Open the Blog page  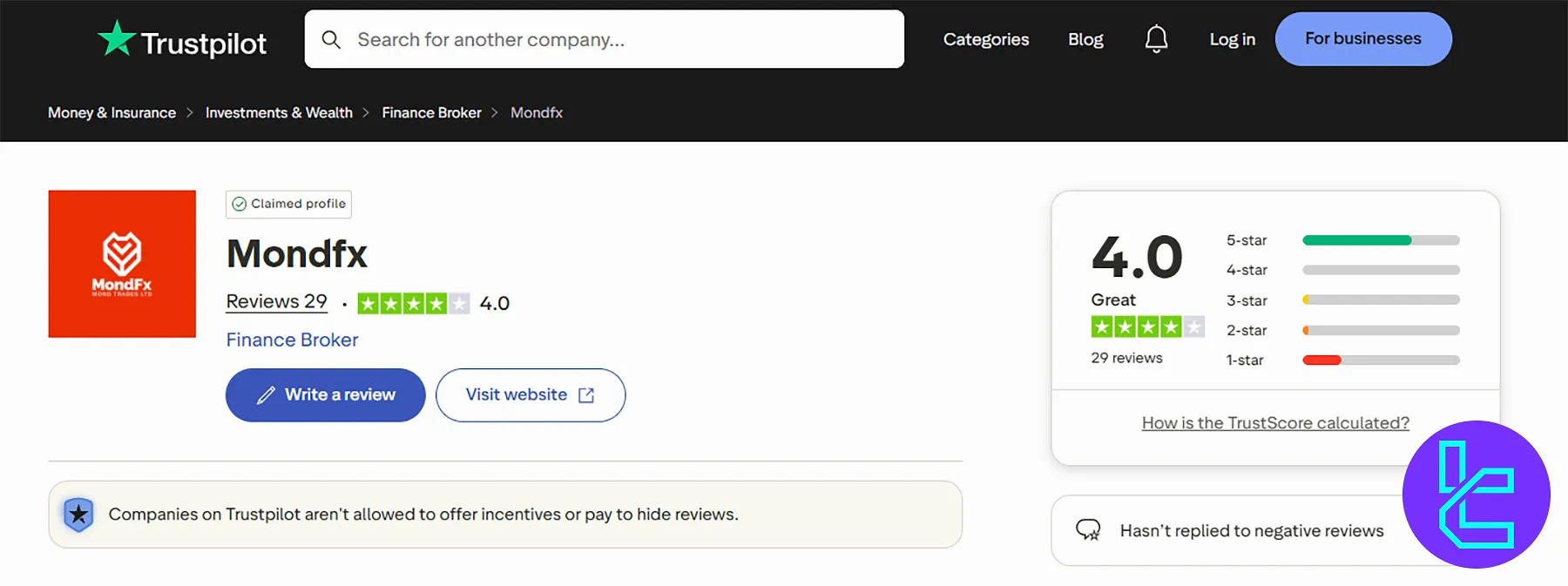tap(1085, 39)
